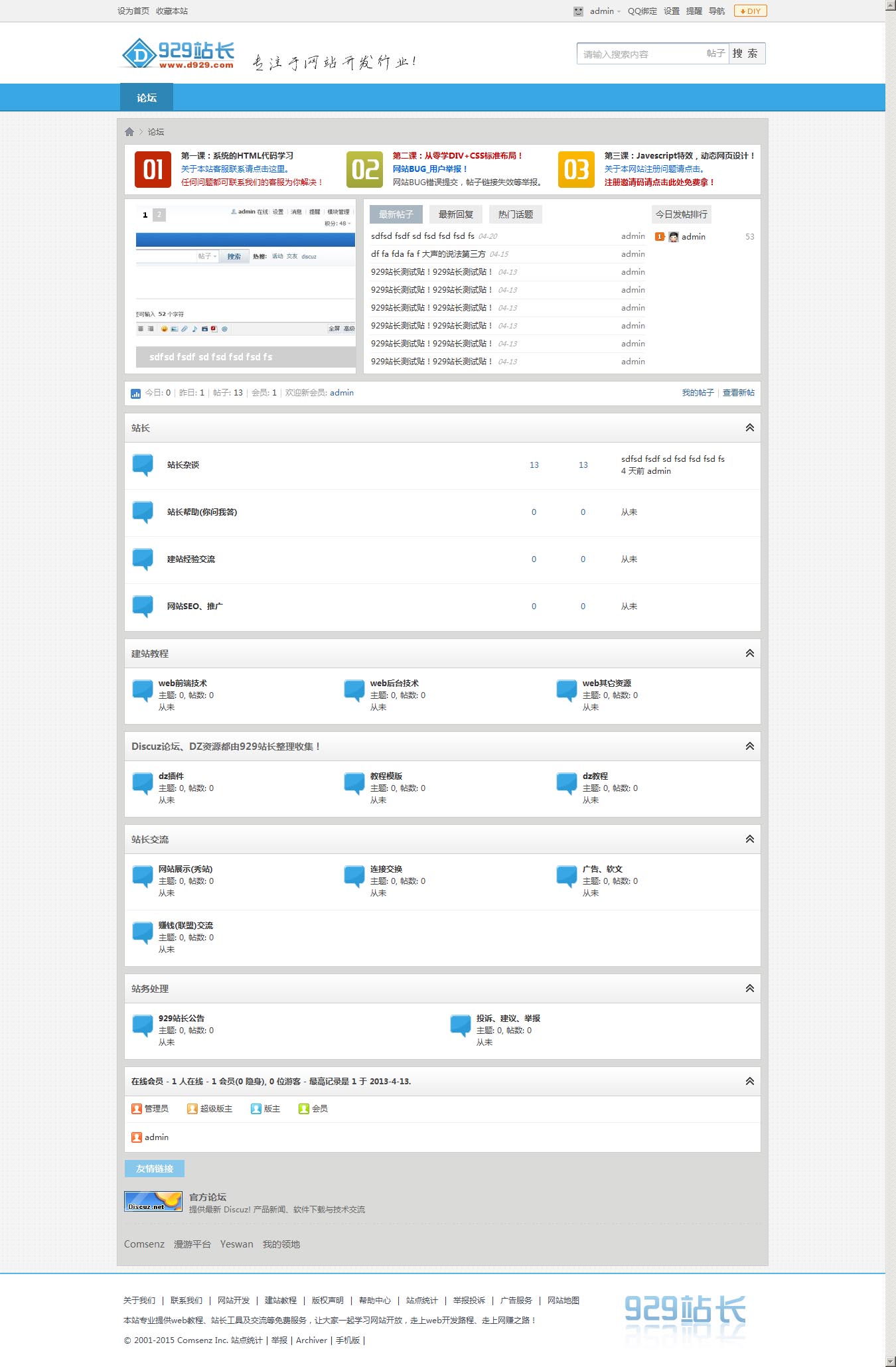Viewport: 896px width, 1367px height.
Task: Click the 连接交换 forum bubble icon
Action: click(x=354, y=877)
